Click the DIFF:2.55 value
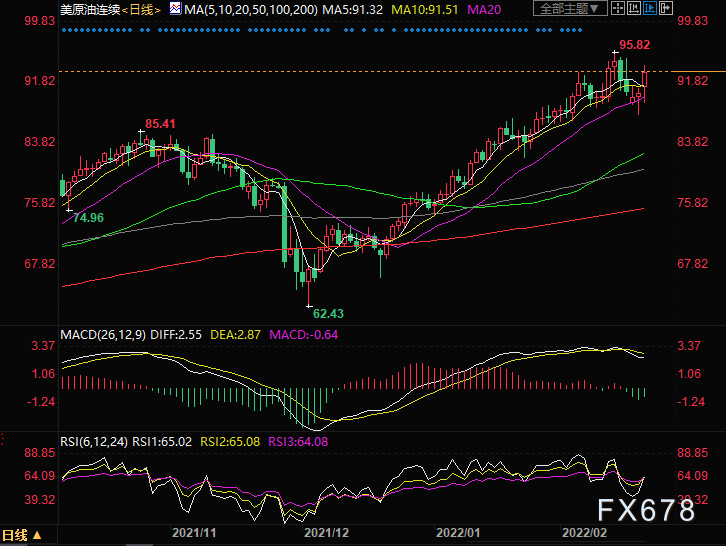This screenshot has height=546, width=726. coord(176,335)
